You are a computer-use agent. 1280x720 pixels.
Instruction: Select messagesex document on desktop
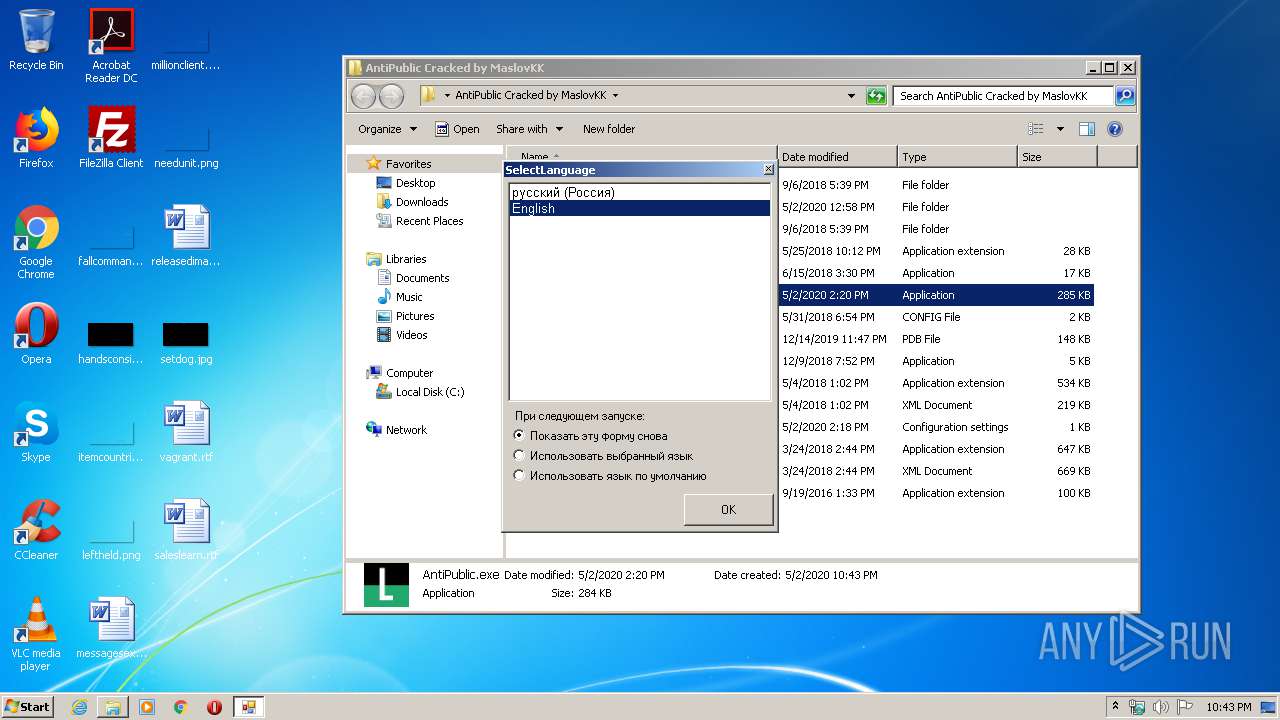click(x=111, y=628)
